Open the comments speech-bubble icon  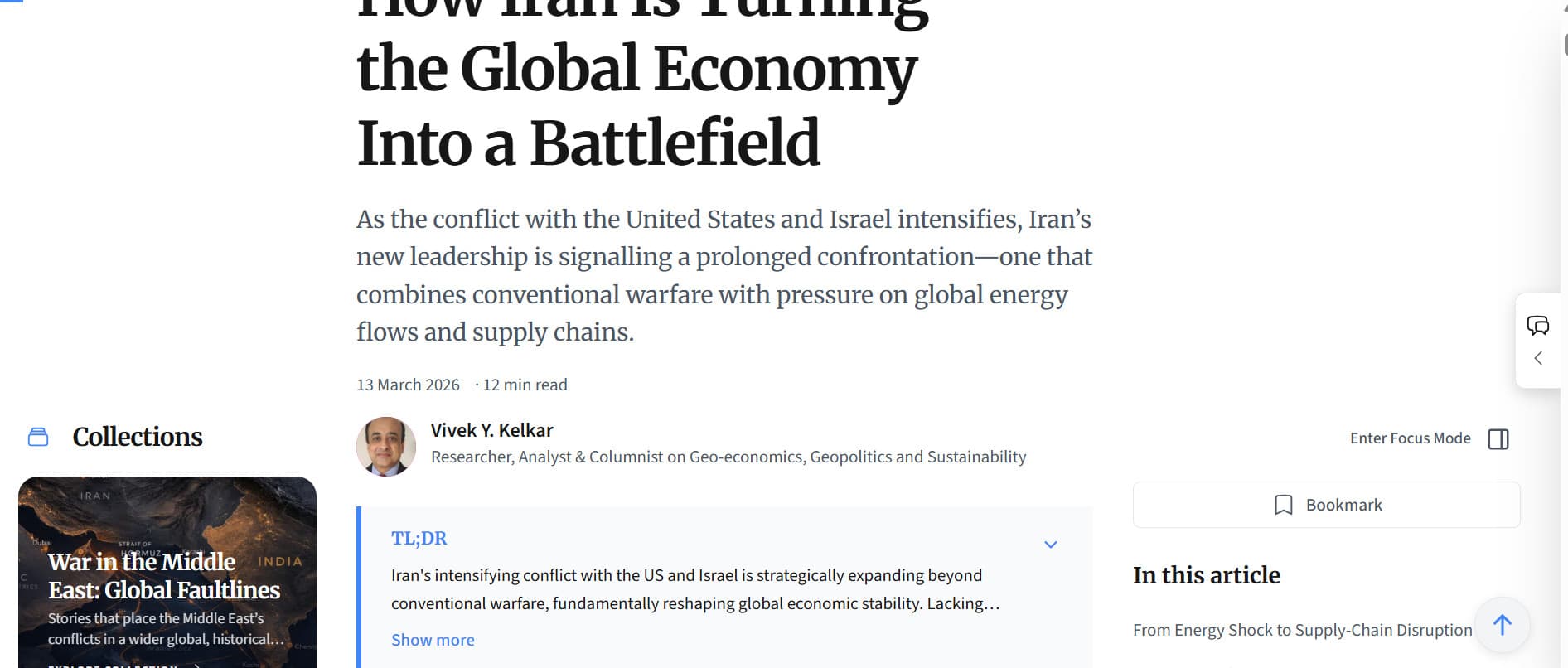(x=1537, y=325)
